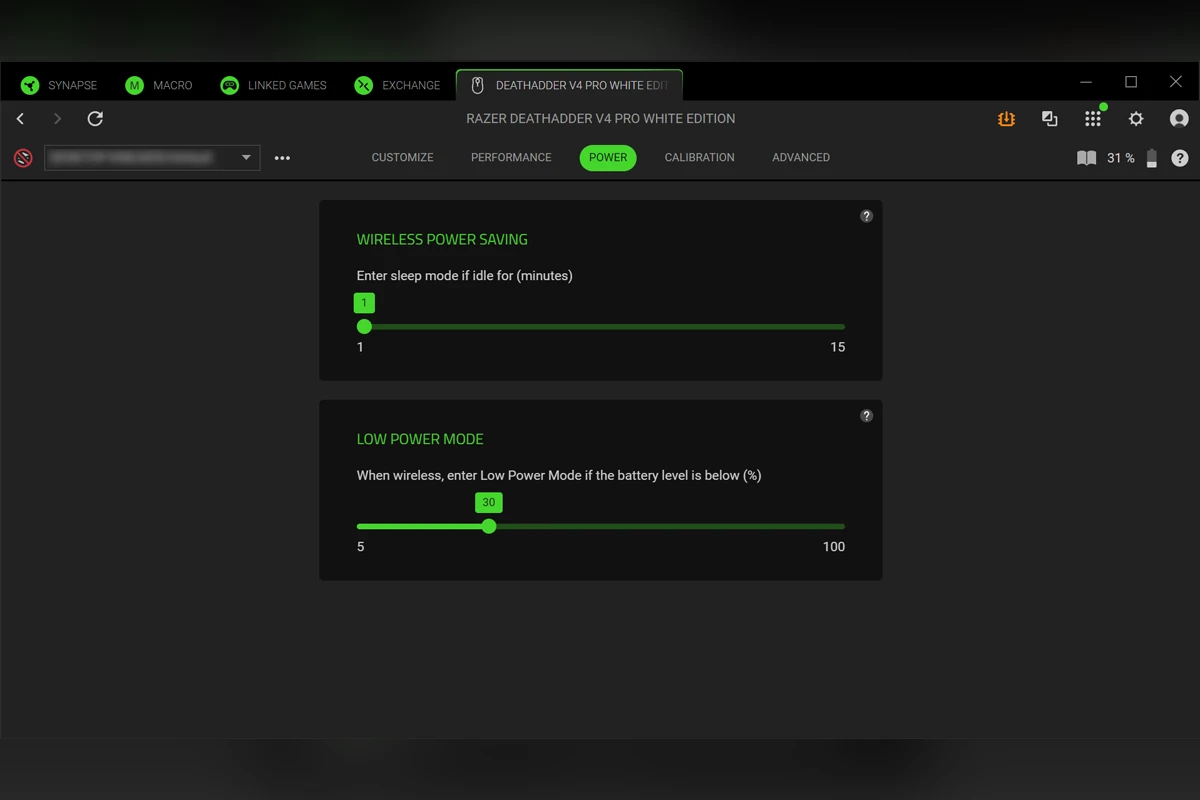Open the Calibration section
The image size is (1200, 800).
coord(700,158)
